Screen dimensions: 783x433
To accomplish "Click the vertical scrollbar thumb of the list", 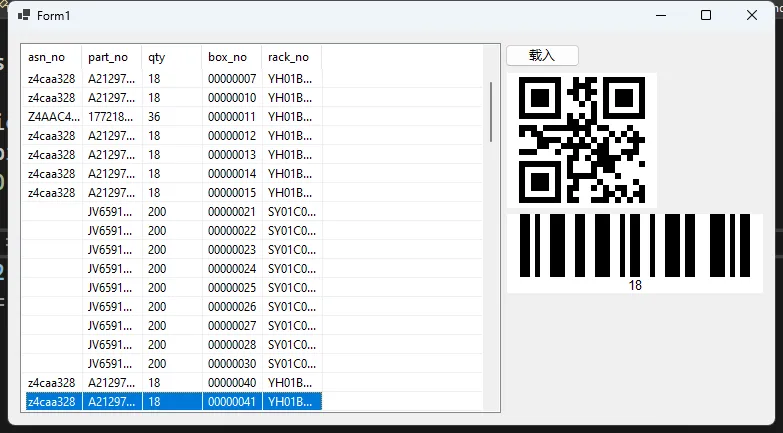I will (491, 112).
